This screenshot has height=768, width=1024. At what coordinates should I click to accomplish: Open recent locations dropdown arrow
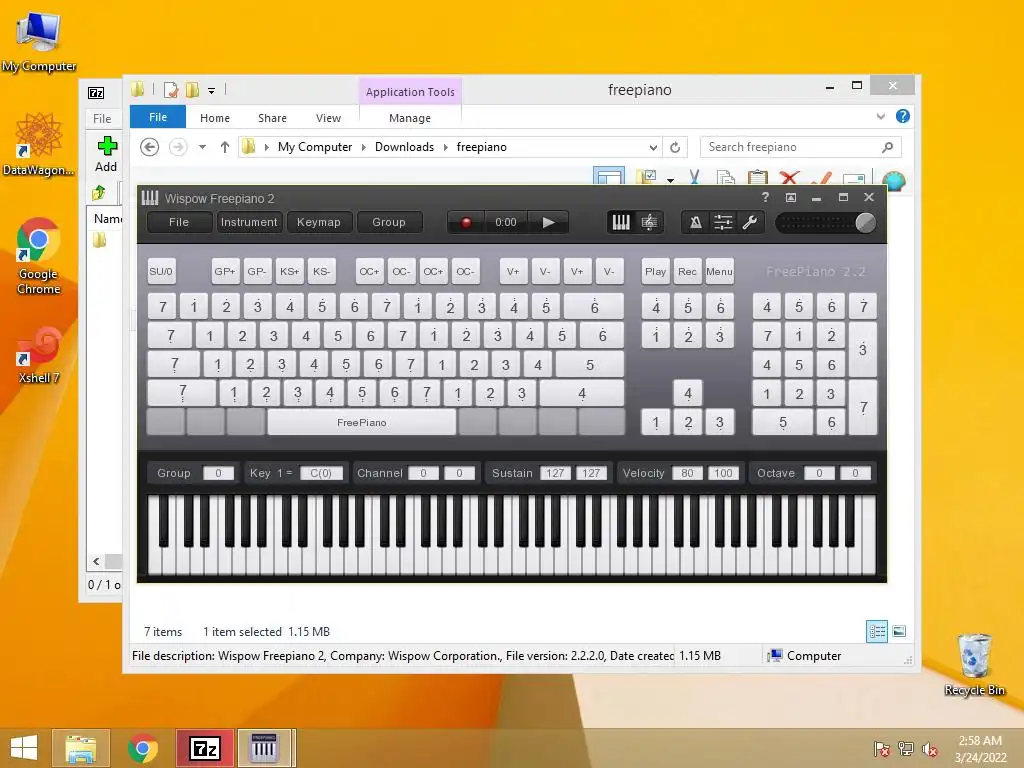(x=202, y=147)
